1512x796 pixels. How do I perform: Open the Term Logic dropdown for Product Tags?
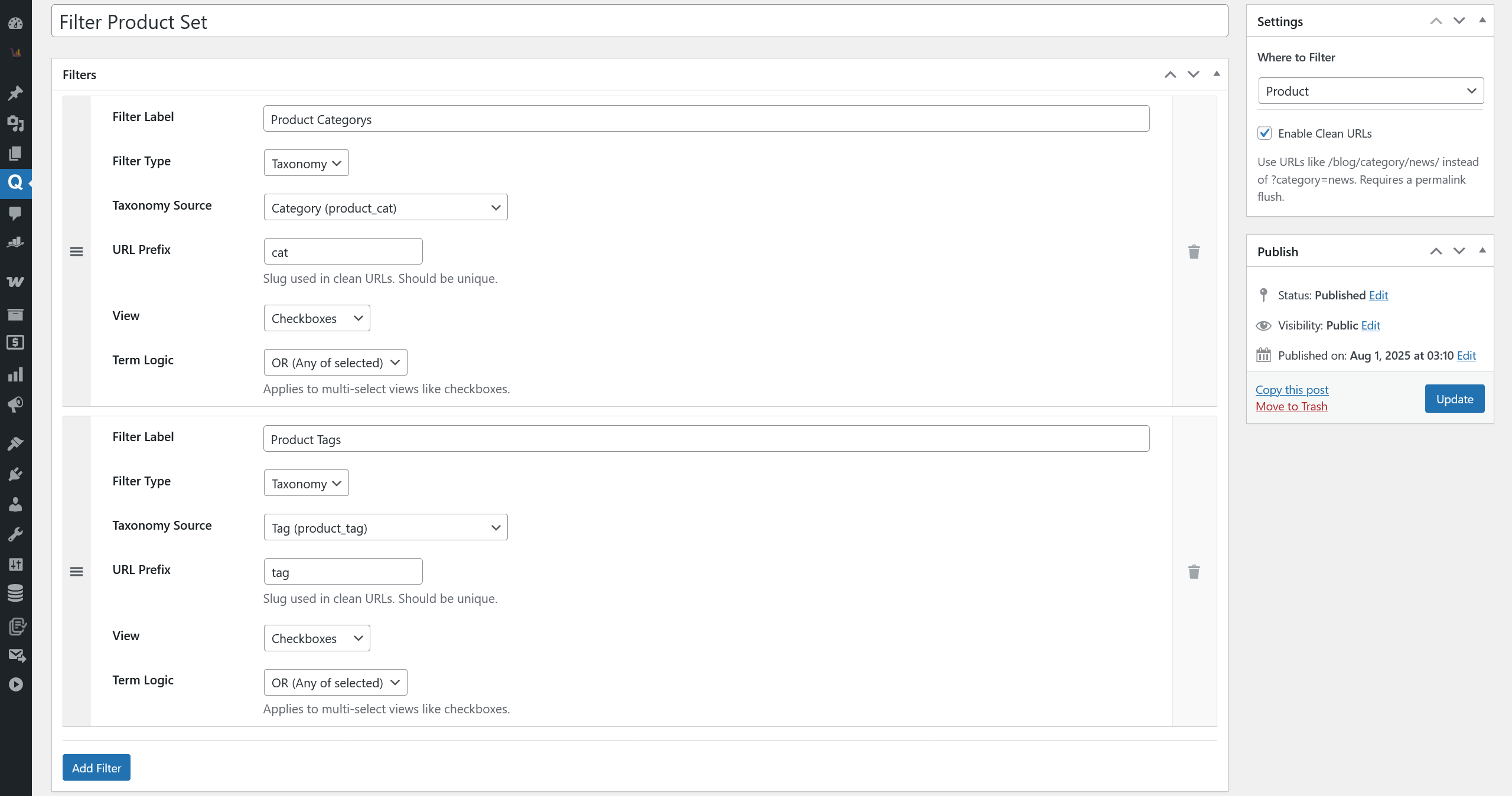click(335, 683)
